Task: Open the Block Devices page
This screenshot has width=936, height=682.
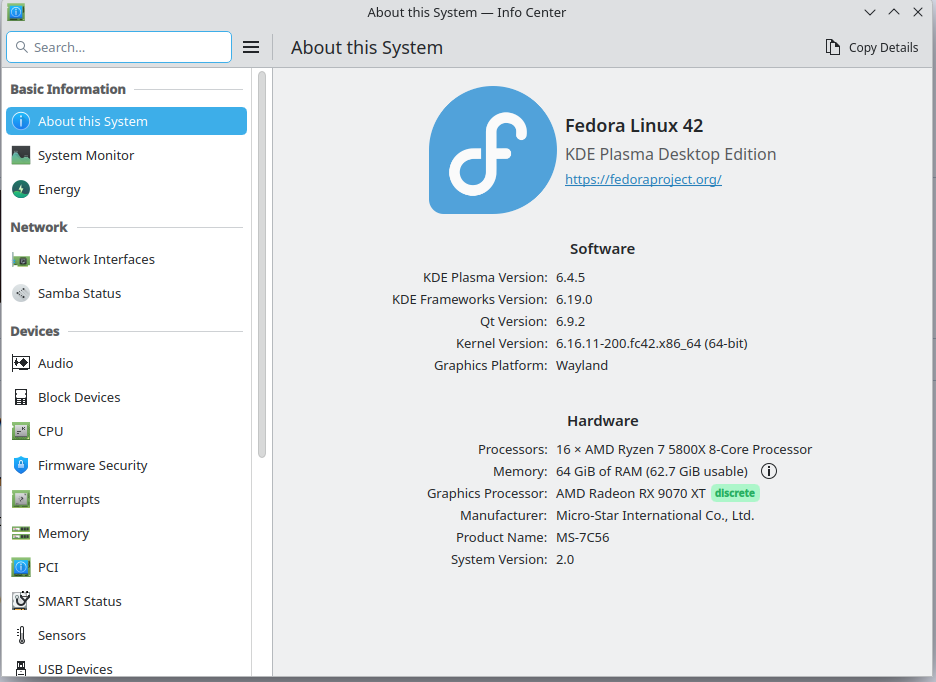Action: tap(127, 397)
